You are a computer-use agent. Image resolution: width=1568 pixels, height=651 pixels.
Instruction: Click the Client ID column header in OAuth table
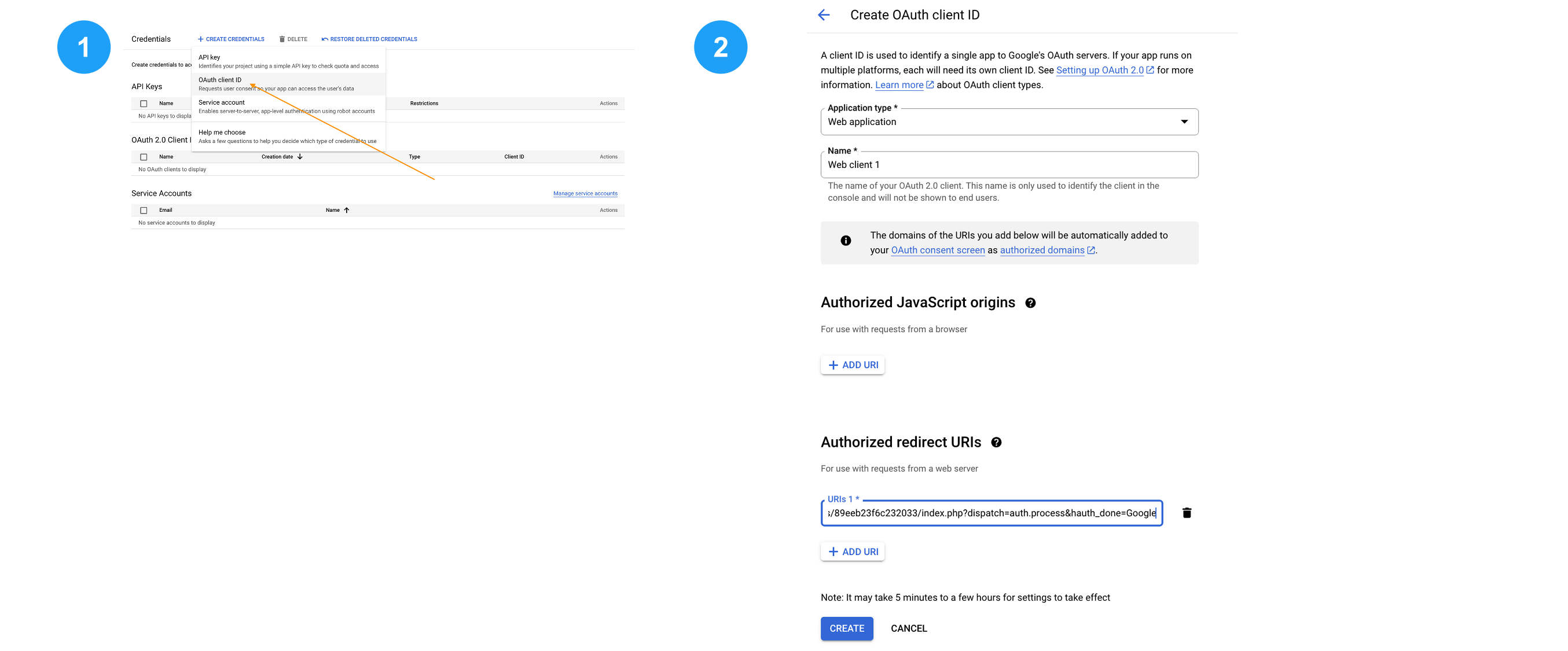[514, 157]
